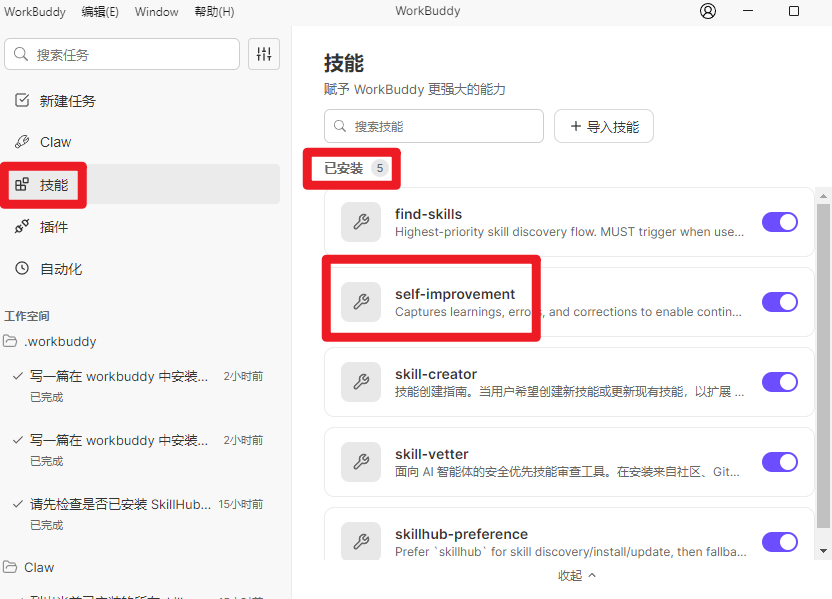This screenshot has width=832, height=599.
Task: Click the wrench icon for skill-vetter
Action: (x=361, y=462)
